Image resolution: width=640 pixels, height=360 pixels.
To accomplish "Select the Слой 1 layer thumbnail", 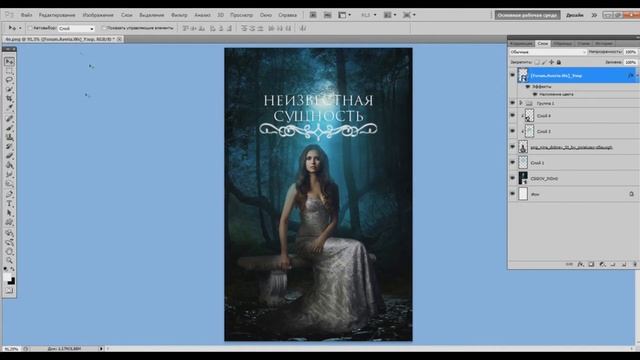I will (523, 162).
